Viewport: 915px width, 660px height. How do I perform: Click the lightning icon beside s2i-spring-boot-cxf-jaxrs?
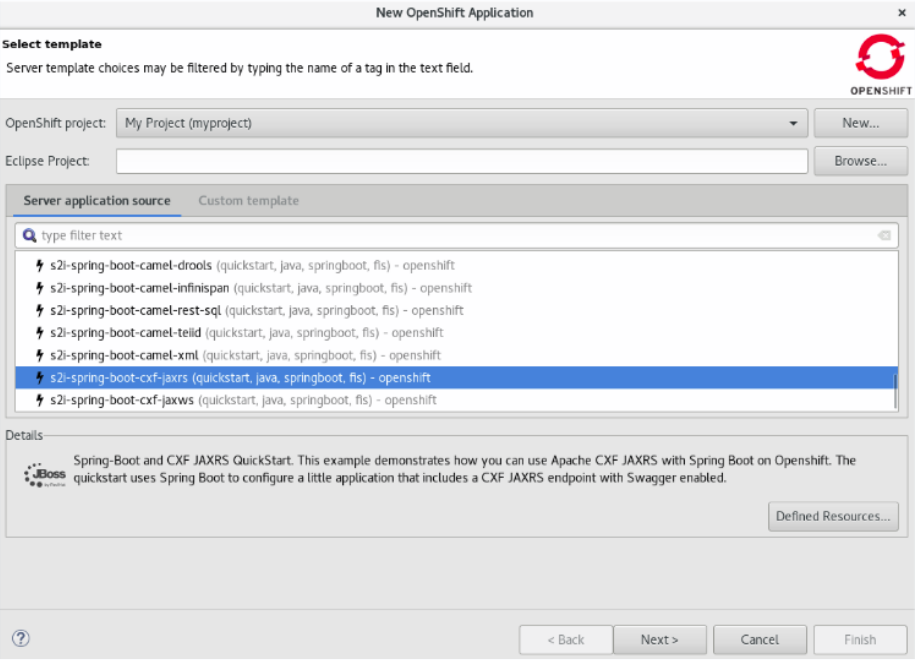coord(40,378)
